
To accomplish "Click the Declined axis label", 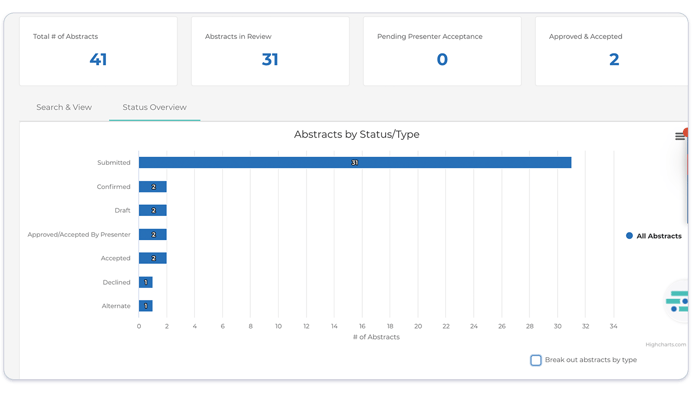I will [117, 282].
